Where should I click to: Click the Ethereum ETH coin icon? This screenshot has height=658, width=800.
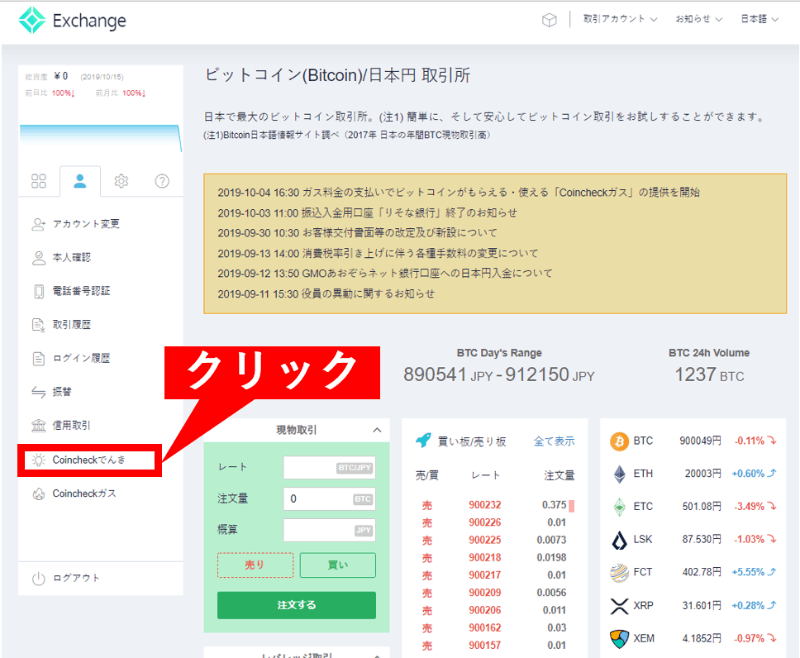tap(619, 474)
